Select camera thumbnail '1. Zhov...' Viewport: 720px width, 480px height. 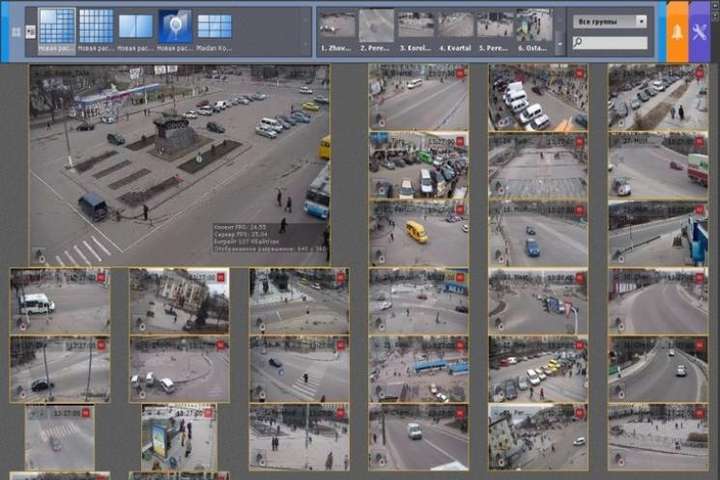point(337,28)
